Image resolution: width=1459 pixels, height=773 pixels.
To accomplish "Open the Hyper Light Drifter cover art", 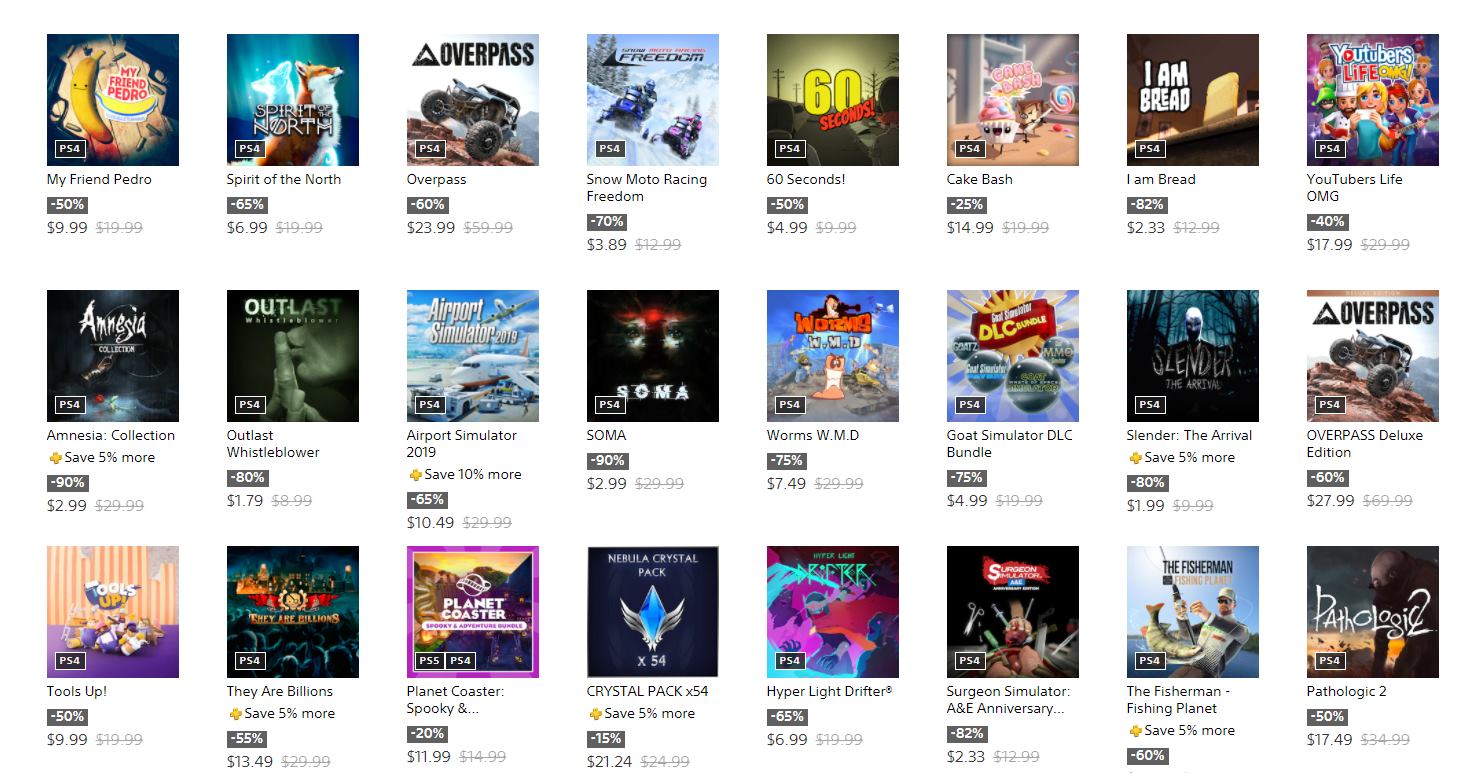I will [833, 612].
